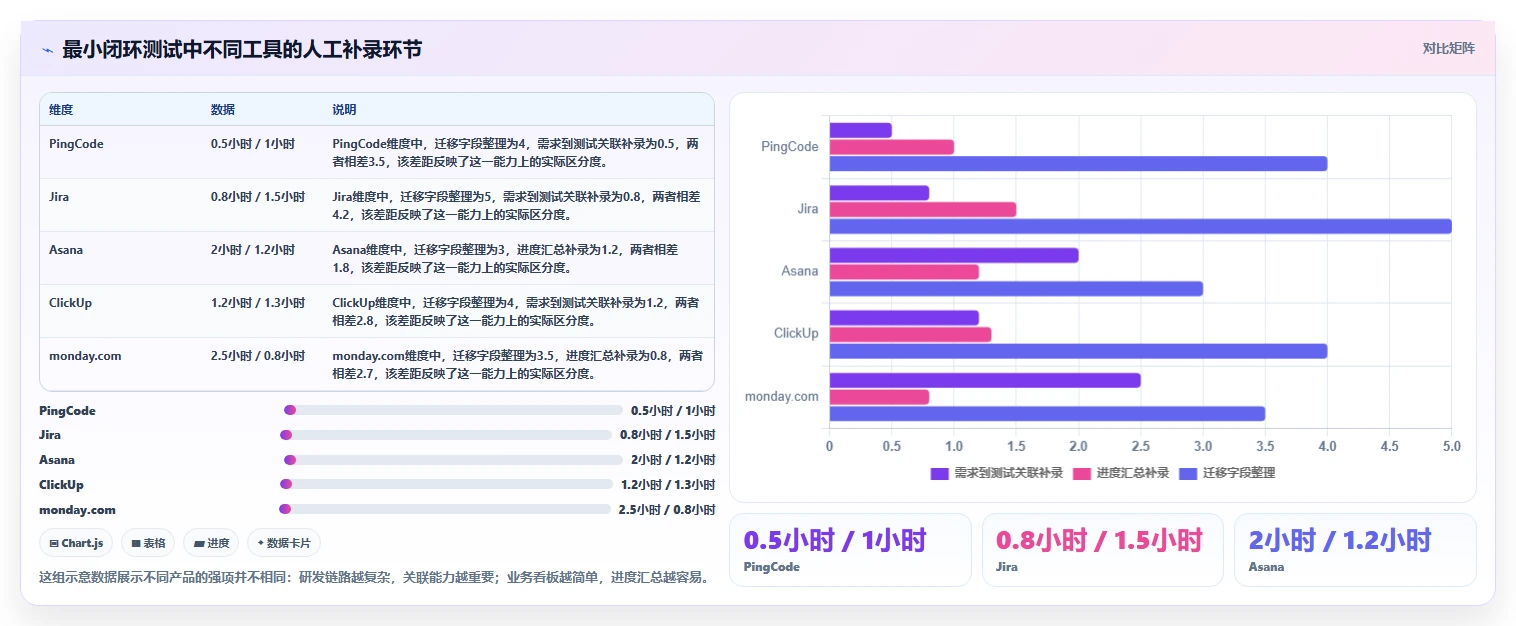The height and width of the screenshot is (626, 1516).
Task: Click table value 2.5小时 / 0.8小时
Action: [258, 356]
